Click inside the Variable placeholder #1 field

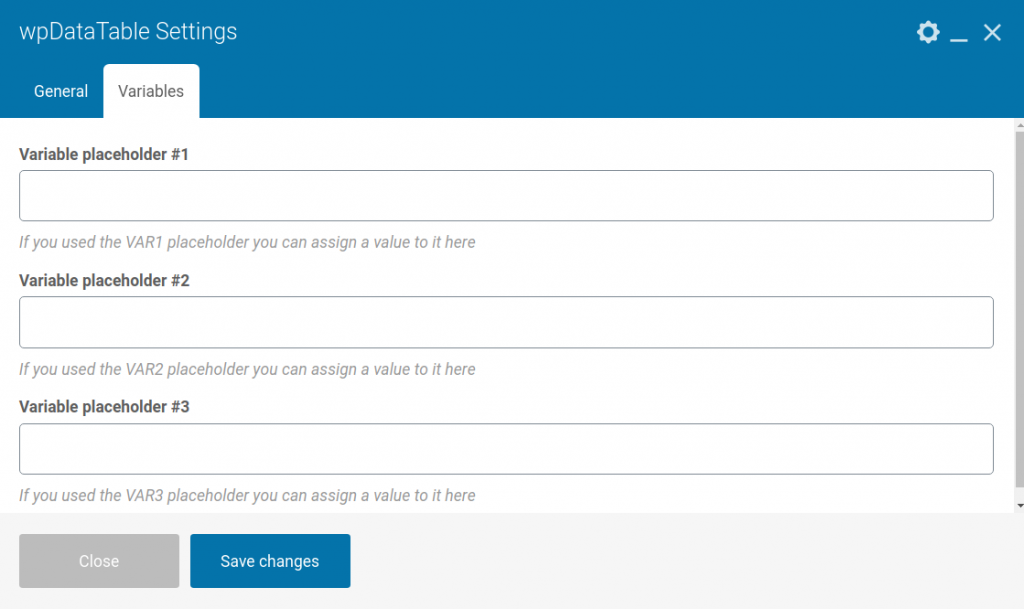coord(506,195)
